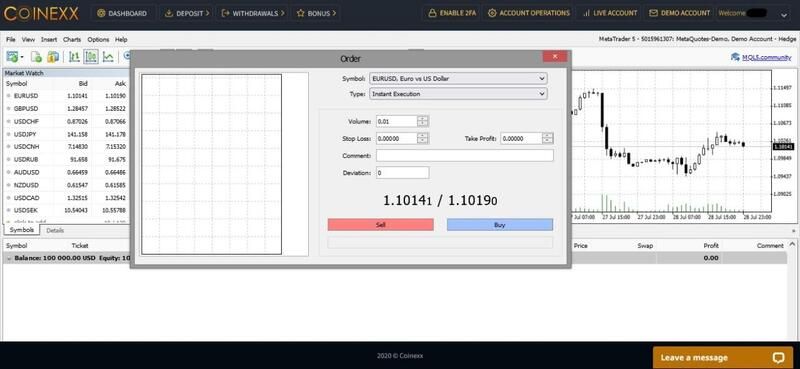
Task: Click the Leave a message button
Action: (723, 357)
